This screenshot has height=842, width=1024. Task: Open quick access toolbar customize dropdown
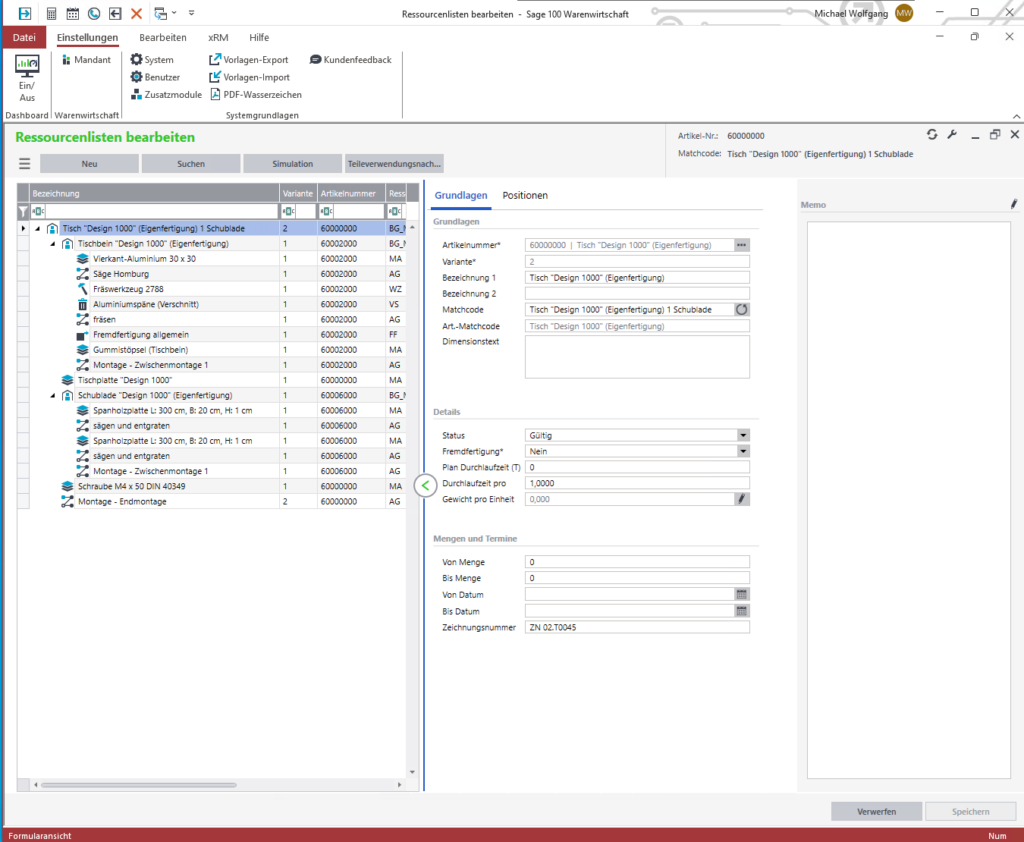tap(191, 13)
